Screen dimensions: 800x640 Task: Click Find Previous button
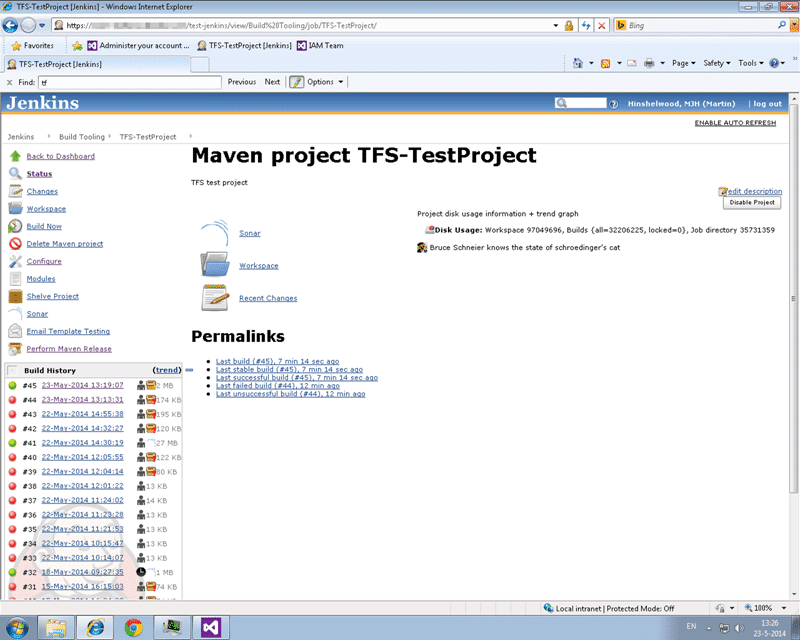[242, 82]
